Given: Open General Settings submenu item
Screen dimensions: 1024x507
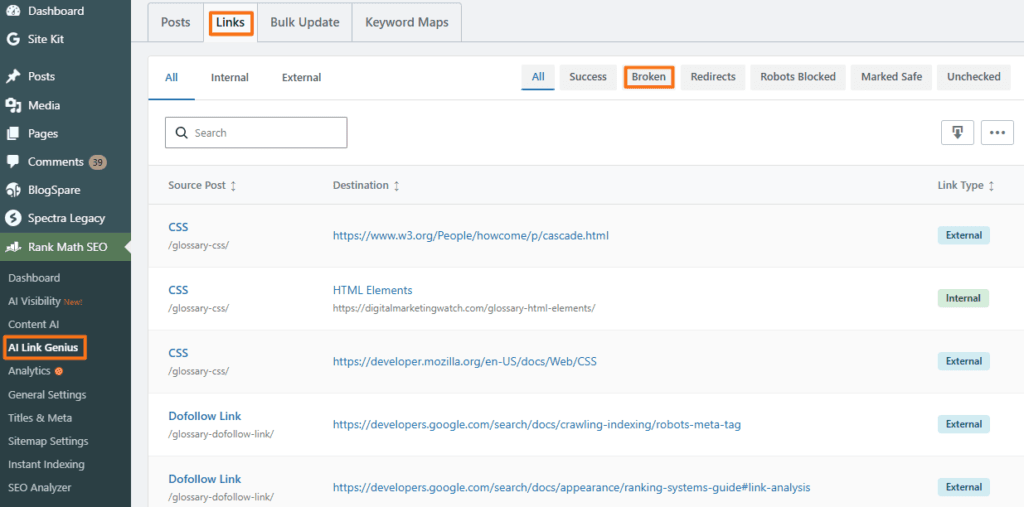Looking at the screenshot, I should point(47,395).
